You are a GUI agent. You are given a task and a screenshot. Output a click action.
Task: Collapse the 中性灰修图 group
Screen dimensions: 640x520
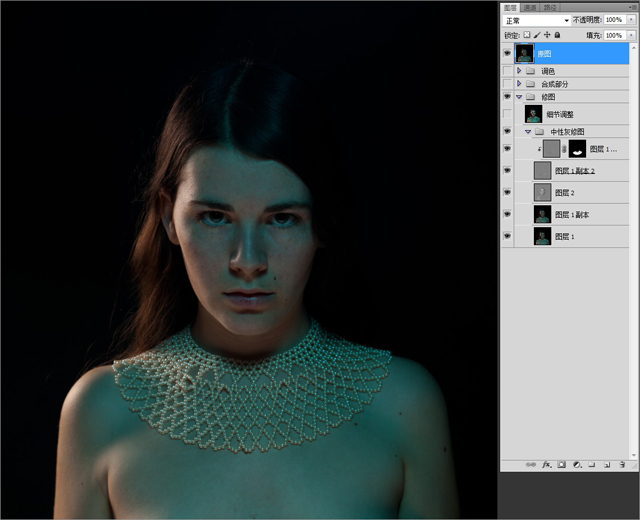(527, 131)
